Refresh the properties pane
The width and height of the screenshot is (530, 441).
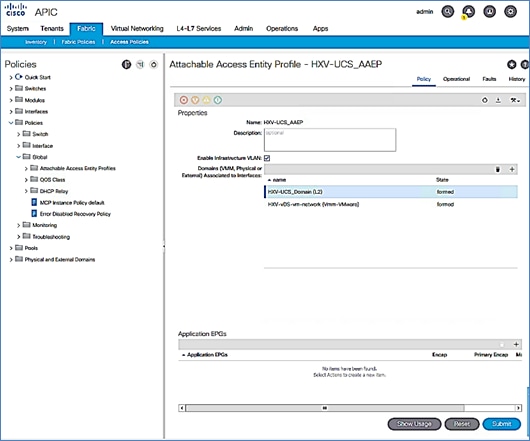485,100
